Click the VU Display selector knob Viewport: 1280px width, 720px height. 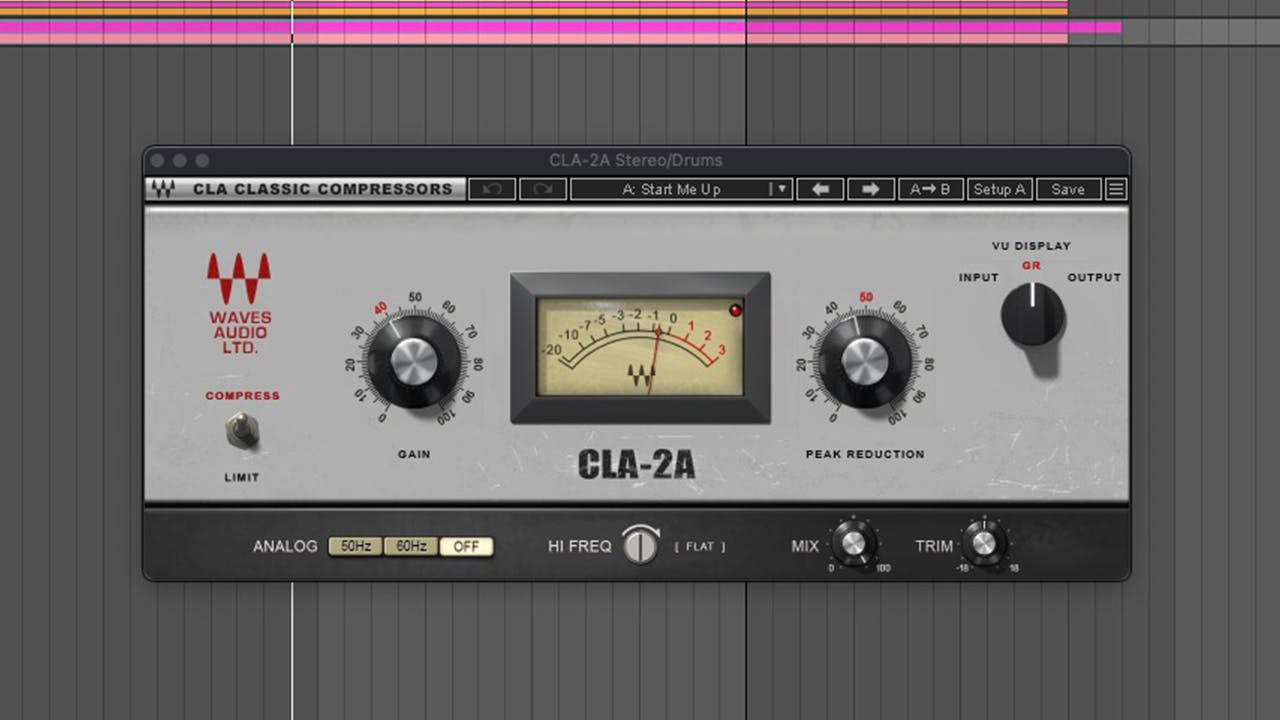[x=1032, y=314]
